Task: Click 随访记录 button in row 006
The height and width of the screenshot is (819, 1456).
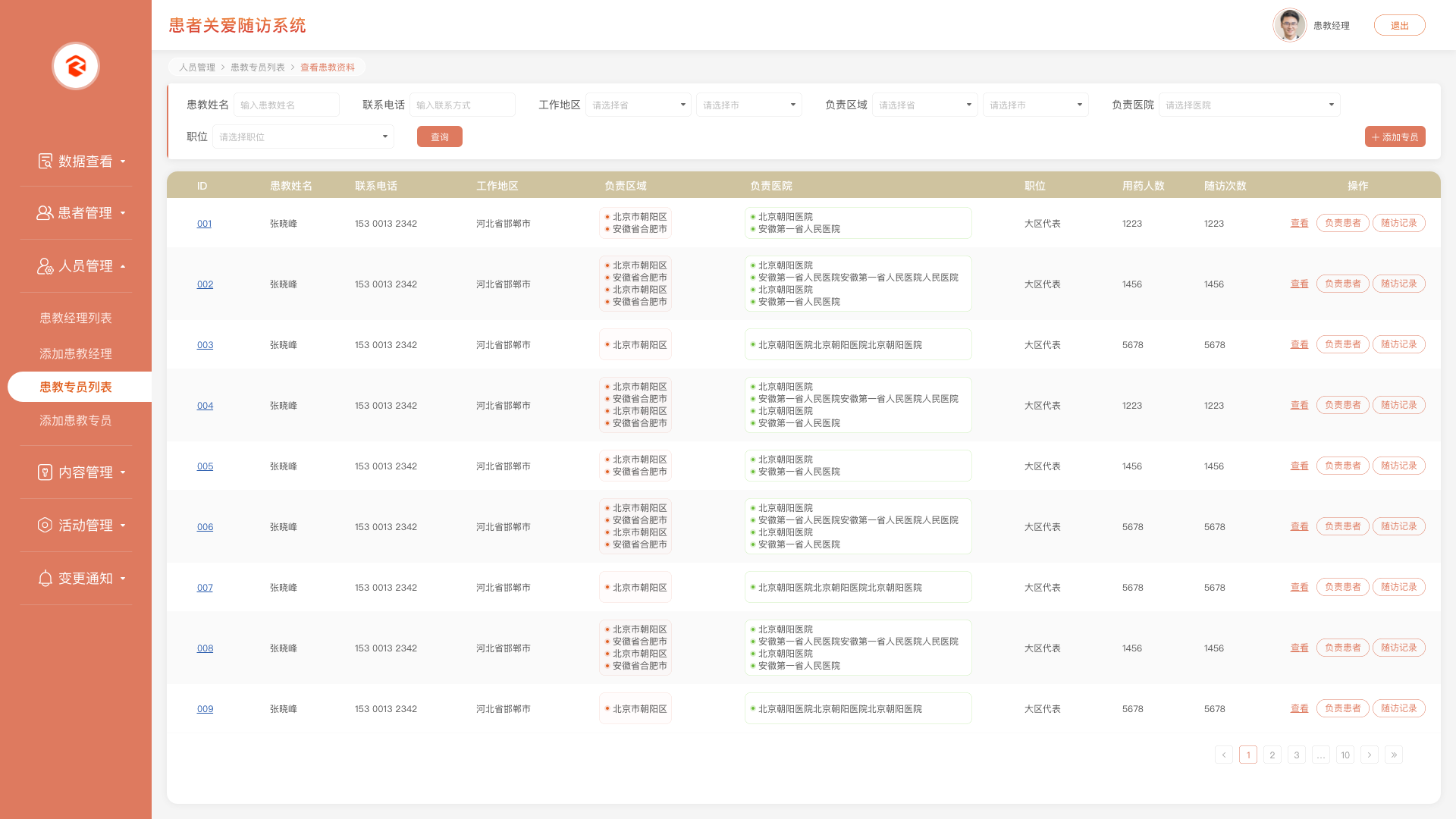Action: click(x=1399, y=526)
